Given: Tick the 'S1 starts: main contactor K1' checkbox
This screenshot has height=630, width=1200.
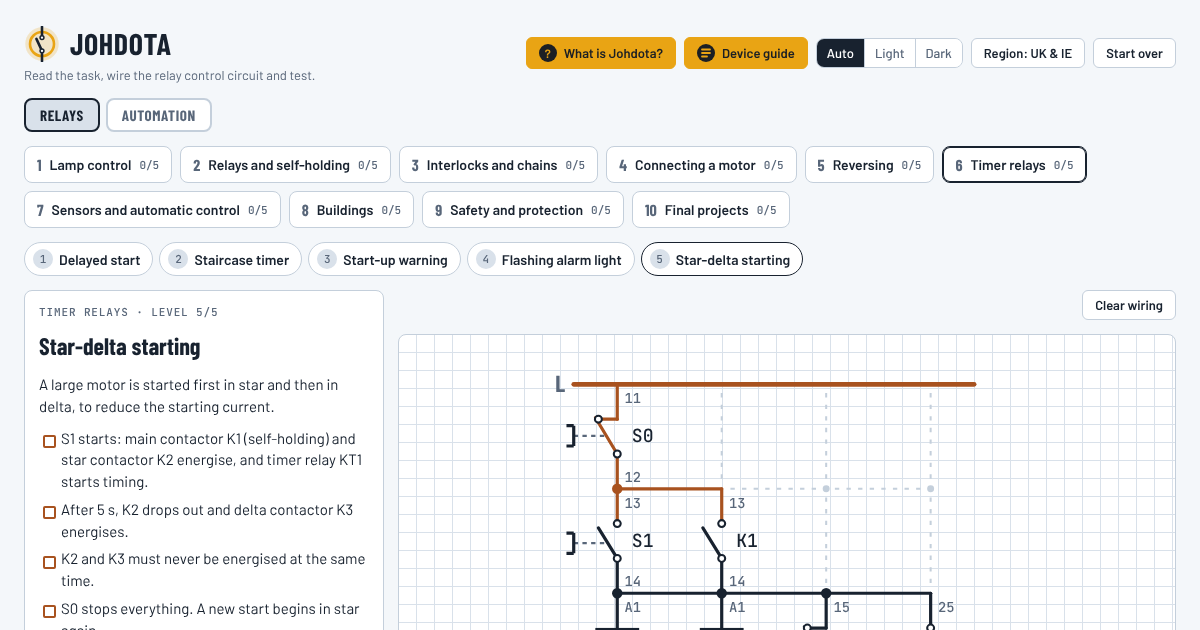Looking at the screenshot, I should click(49, 441).
